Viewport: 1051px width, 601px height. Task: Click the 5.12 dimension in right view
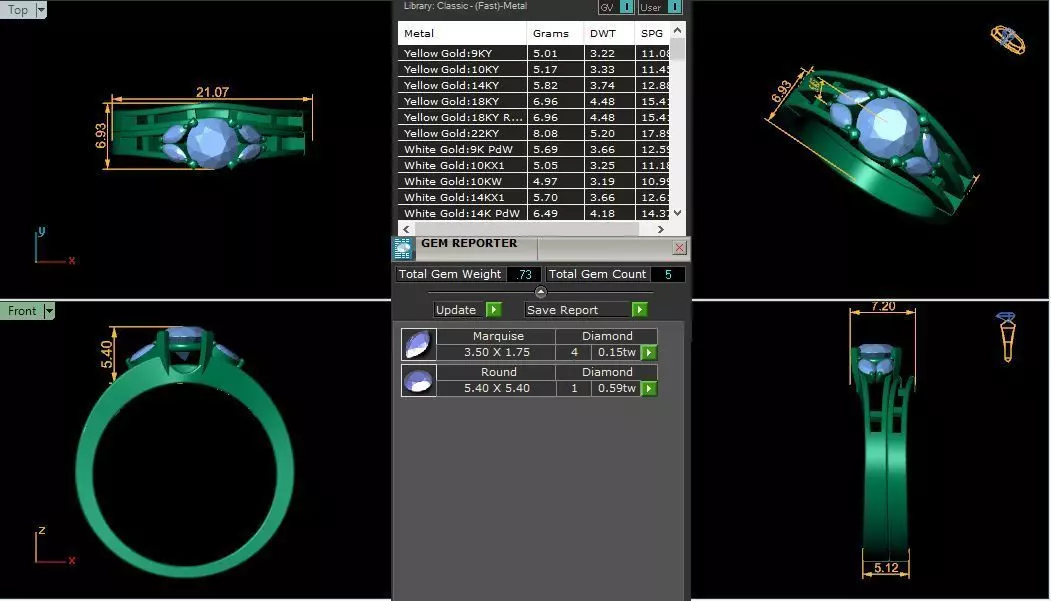(x=886, y=568)
